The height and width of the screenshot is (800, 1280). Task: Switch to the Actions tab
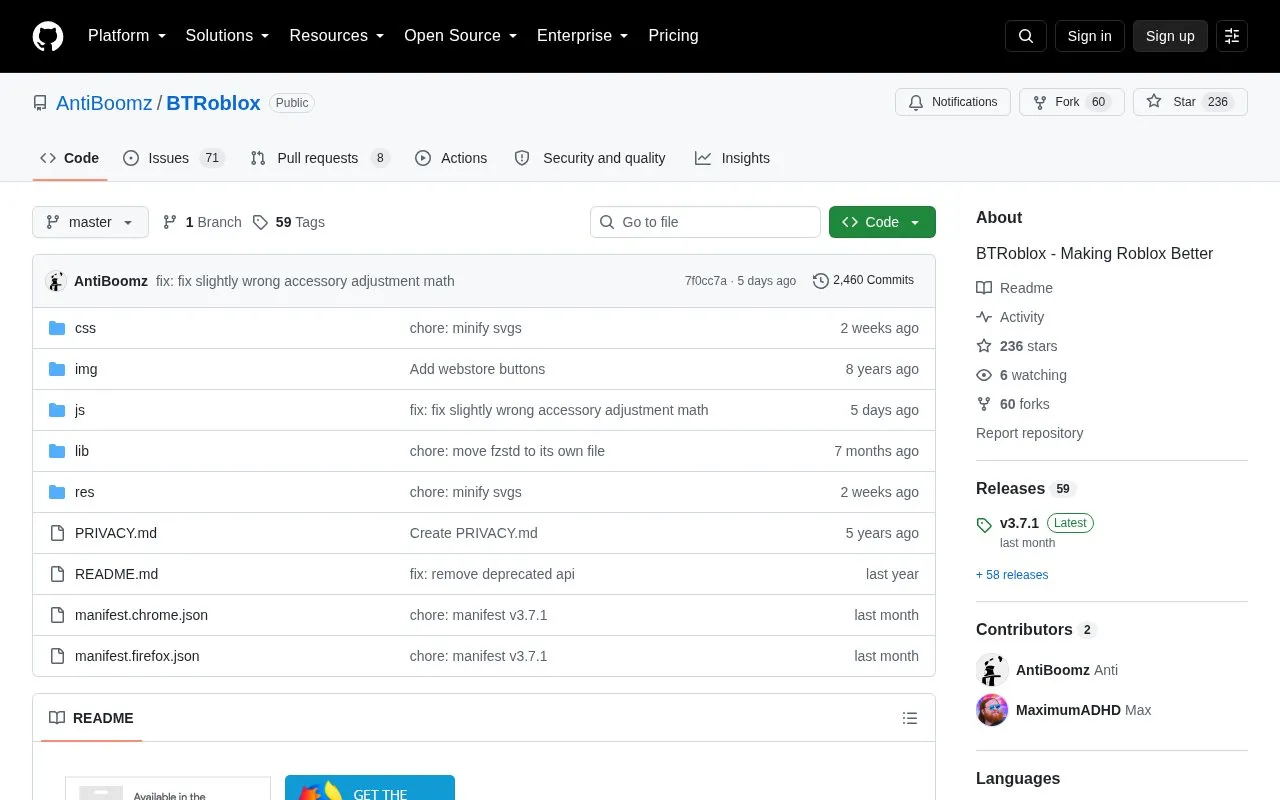pyautogui.click(x=451, y=158)
